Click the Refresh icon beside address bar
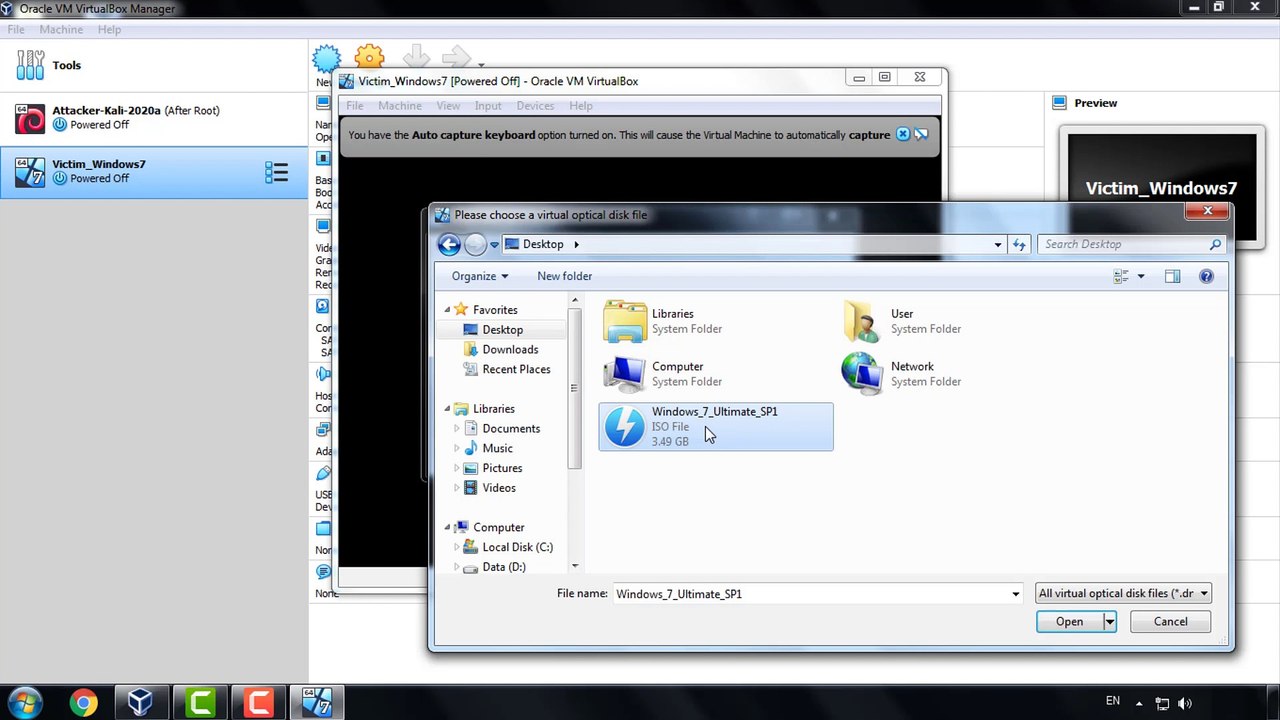 (1019, 244)
